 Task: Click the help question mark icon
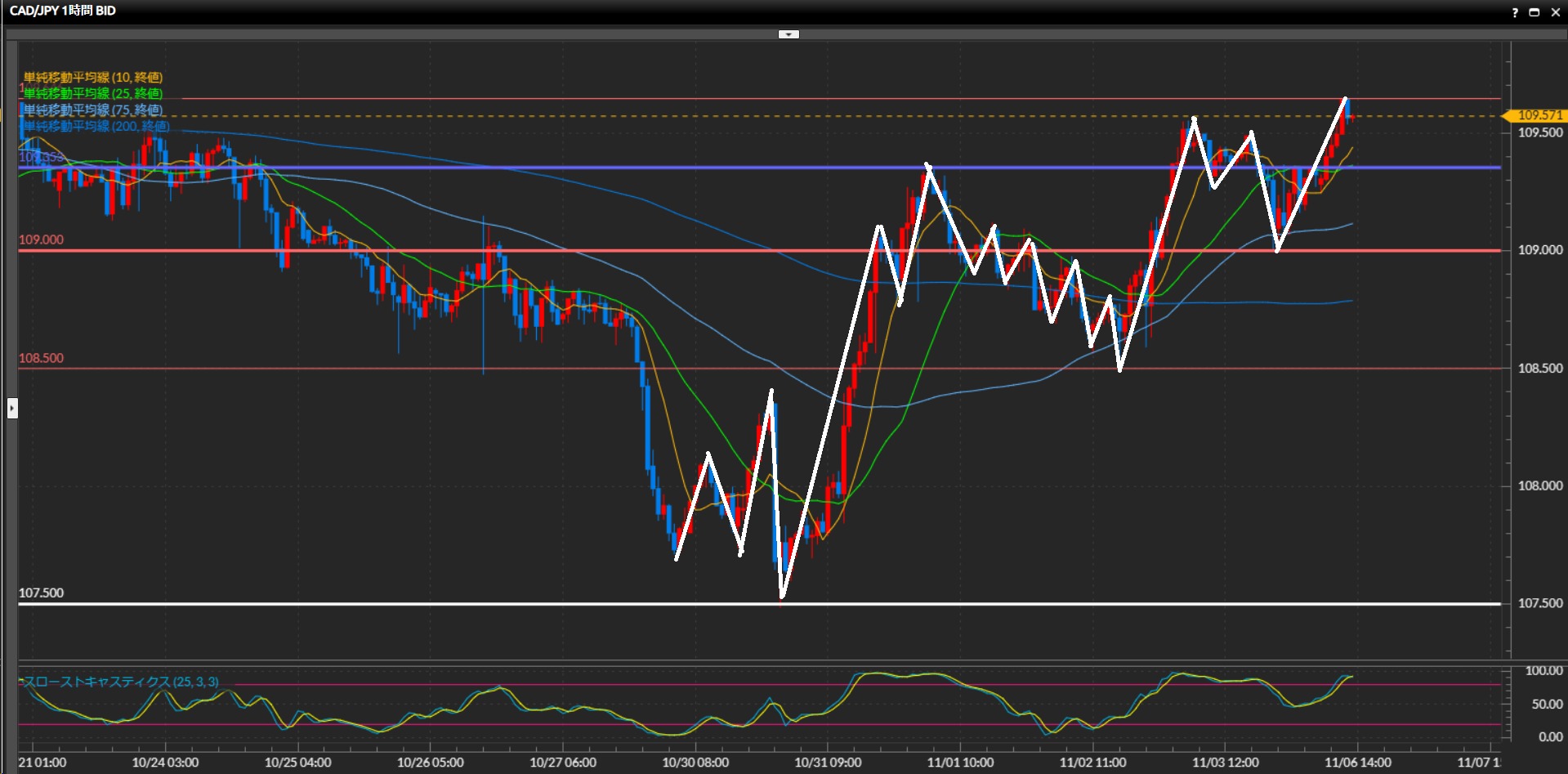click(x=1514, y=12)
